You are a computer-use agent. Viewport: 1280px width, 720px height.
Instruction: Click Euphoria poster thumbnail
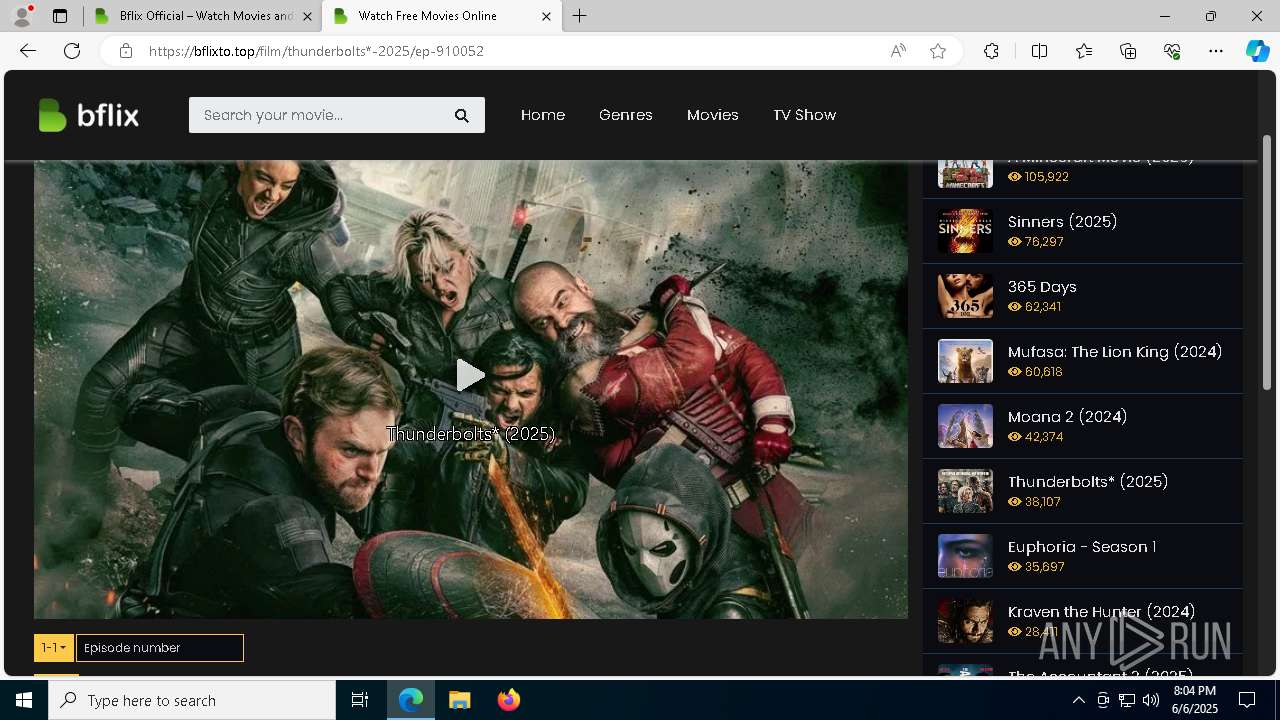coord(965,556)
